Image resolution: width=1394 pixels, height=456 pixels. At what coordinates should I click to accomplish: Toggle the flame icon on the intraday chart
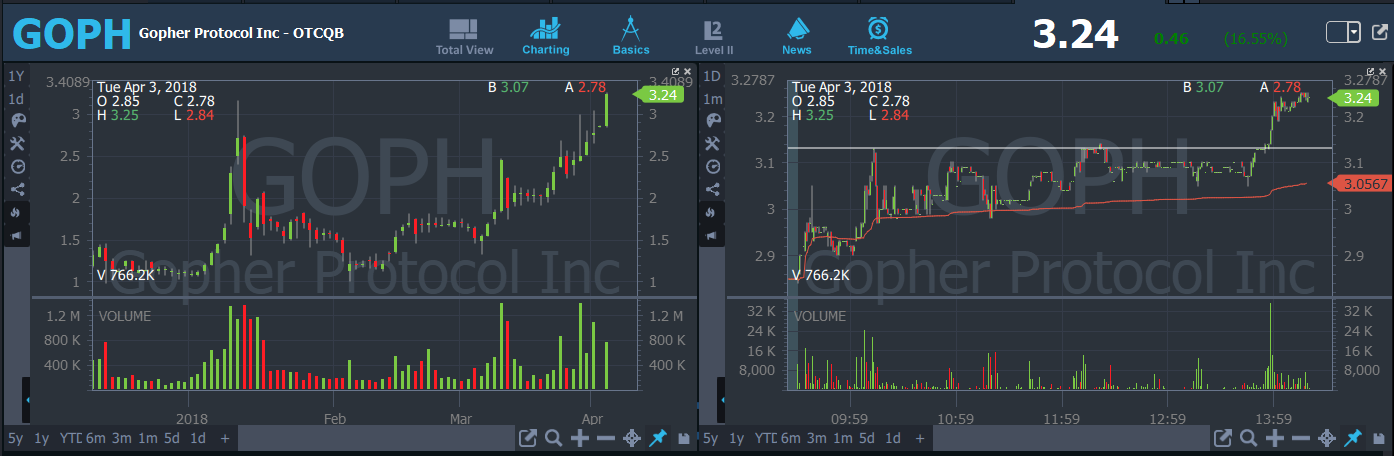[712, 212]
